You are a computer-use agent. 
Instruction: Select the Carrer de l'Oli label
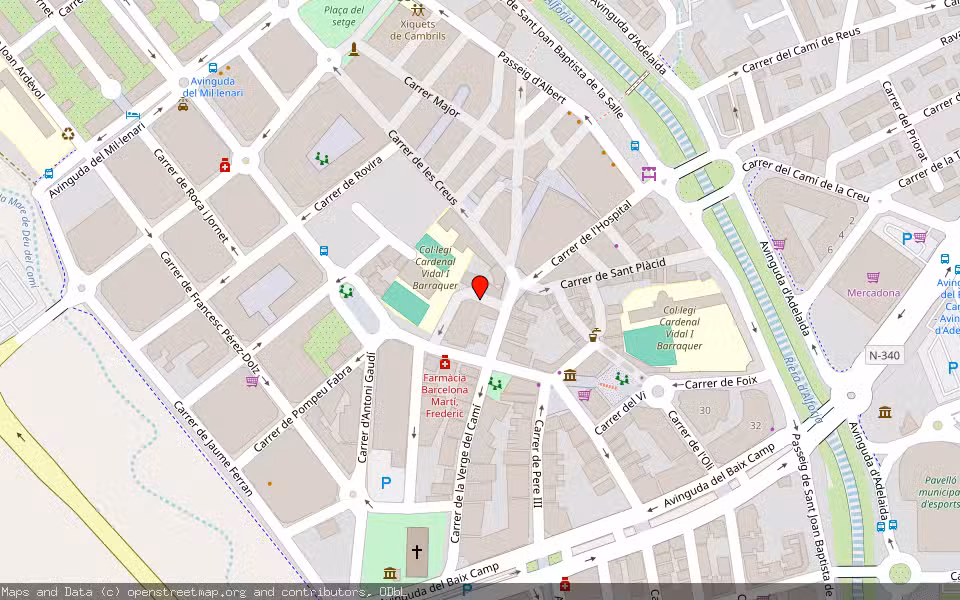(x=691, y=440)
